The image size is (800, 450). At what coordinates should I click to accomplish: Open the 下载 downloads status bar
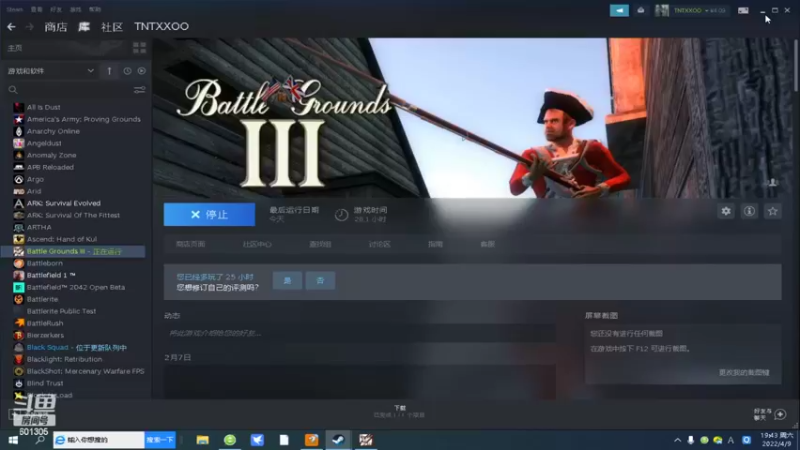click(x=399, y=412)
